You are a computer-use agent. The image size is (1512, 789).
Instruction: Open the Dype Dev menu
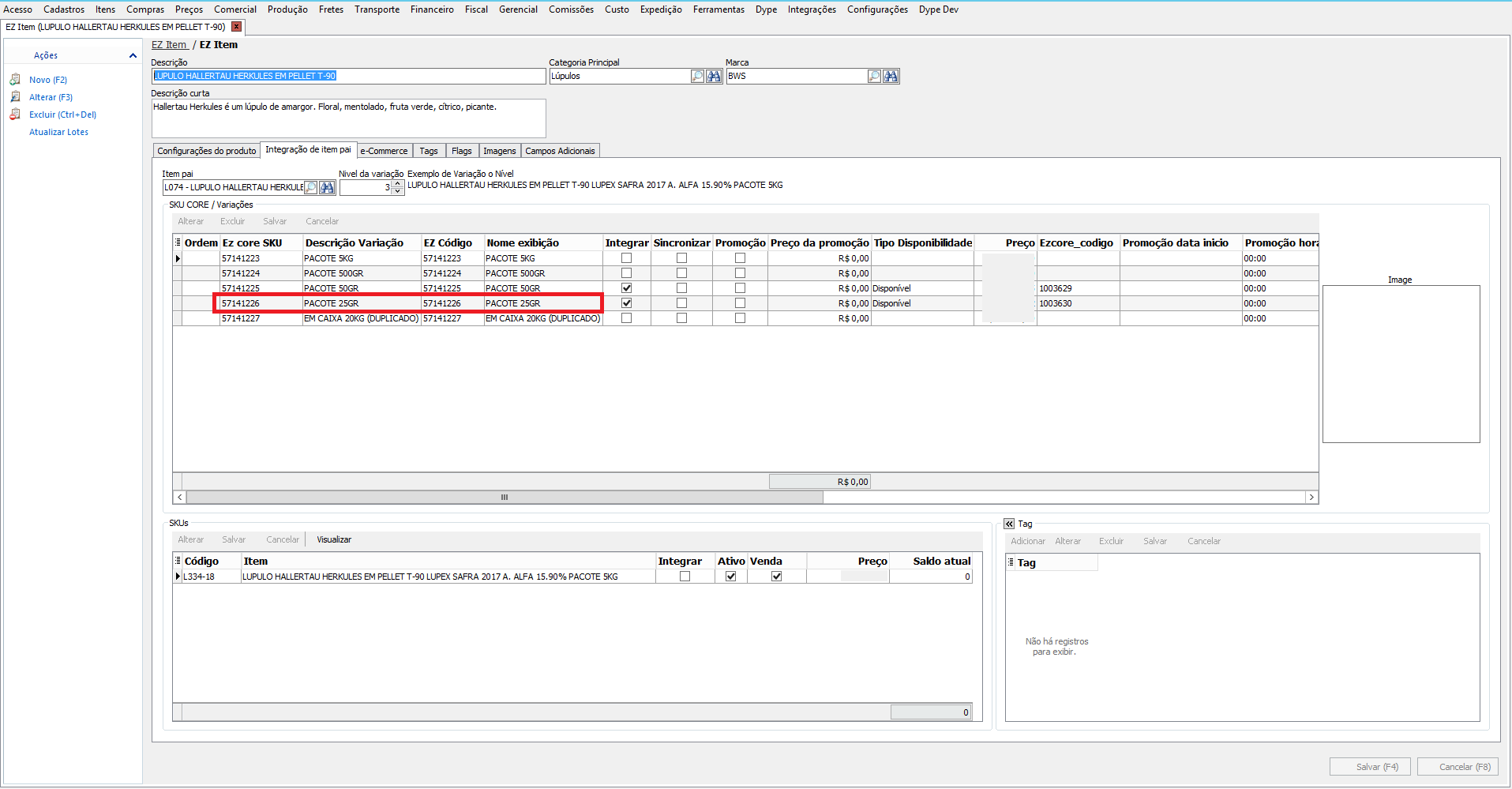coord(938,9)
